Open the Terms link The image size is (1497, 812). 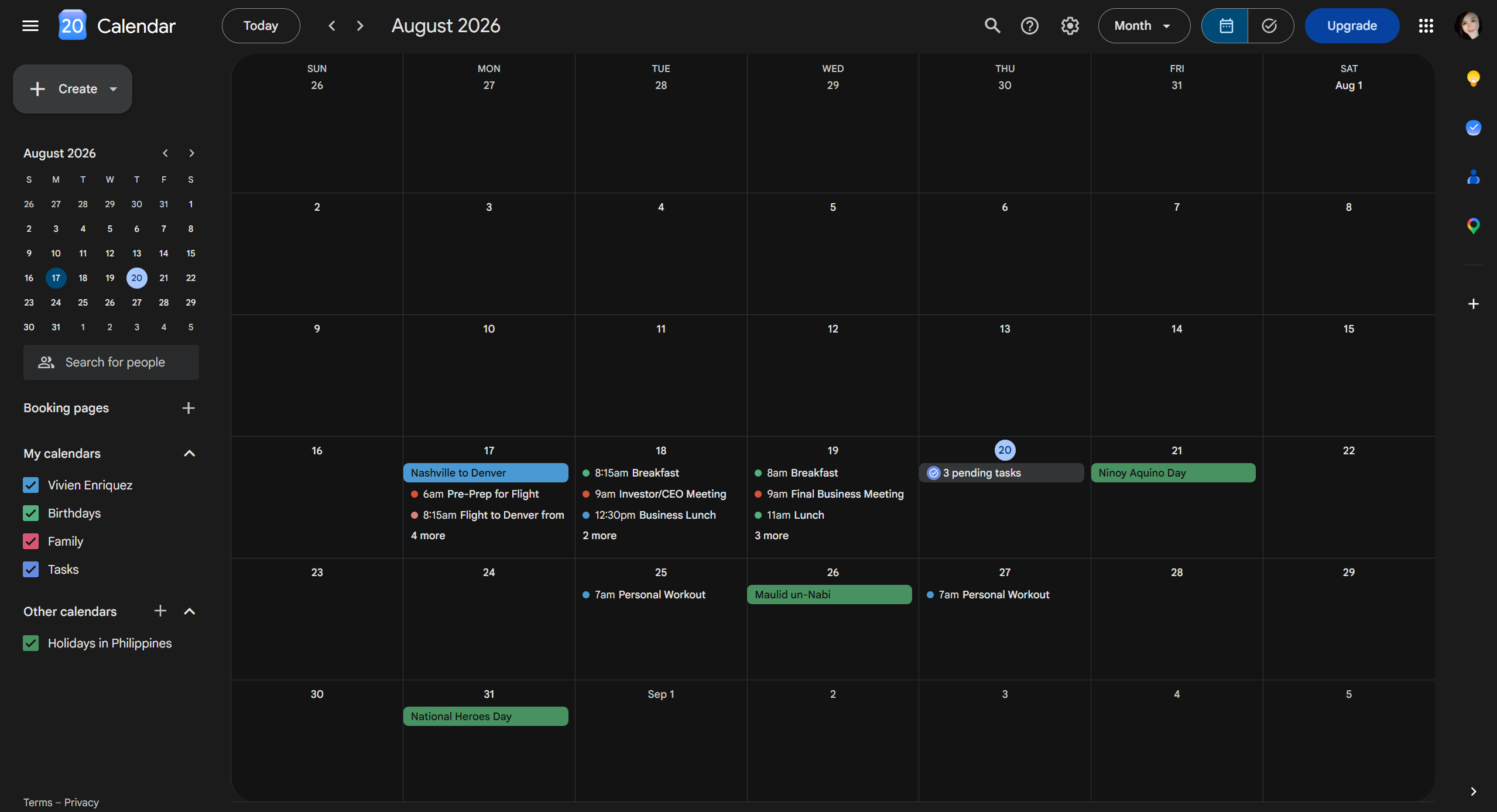37,803
